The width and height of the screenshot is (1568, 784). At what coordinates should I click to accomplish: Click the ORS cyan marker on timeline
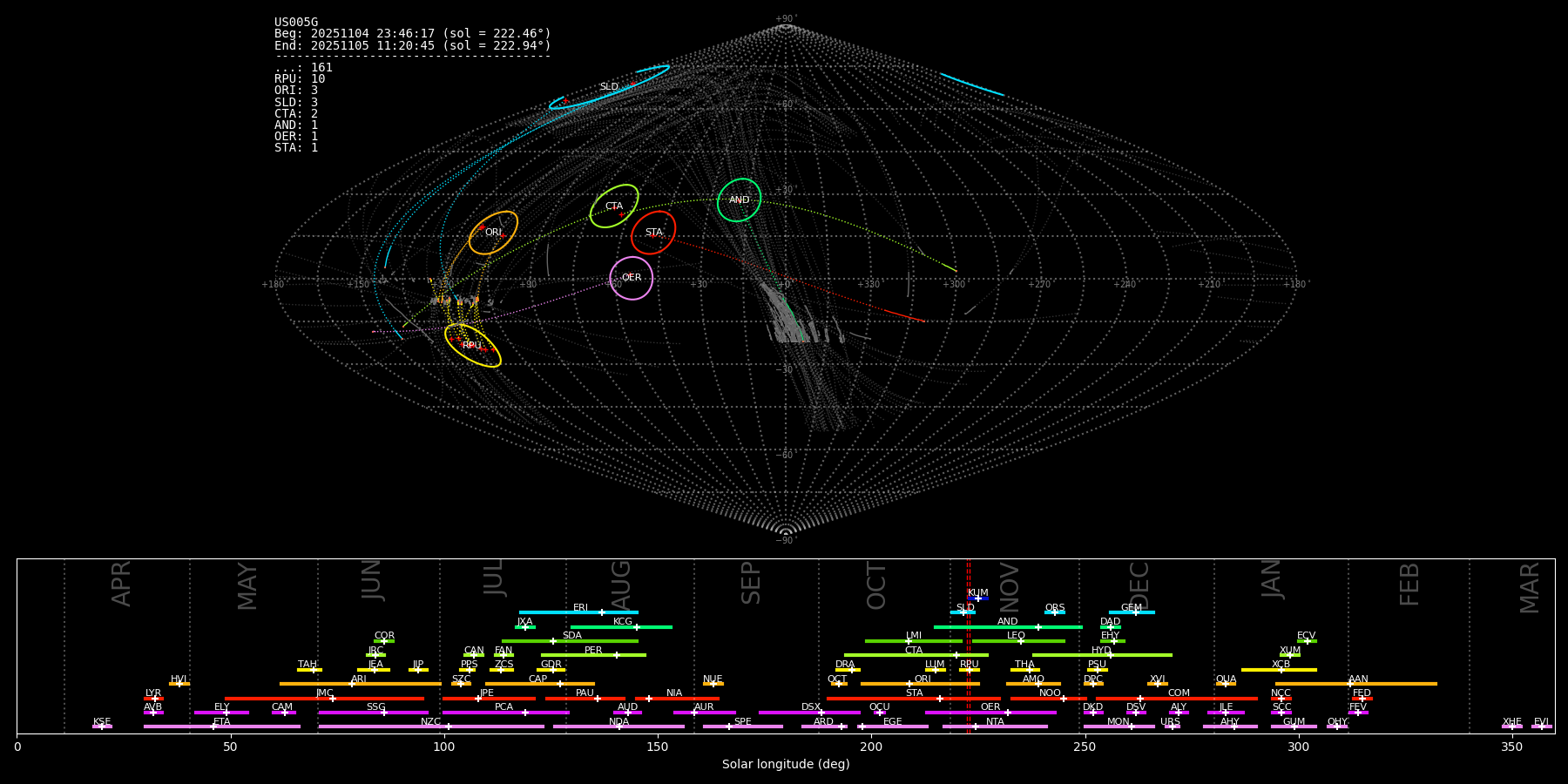(x=1055, y=612)
